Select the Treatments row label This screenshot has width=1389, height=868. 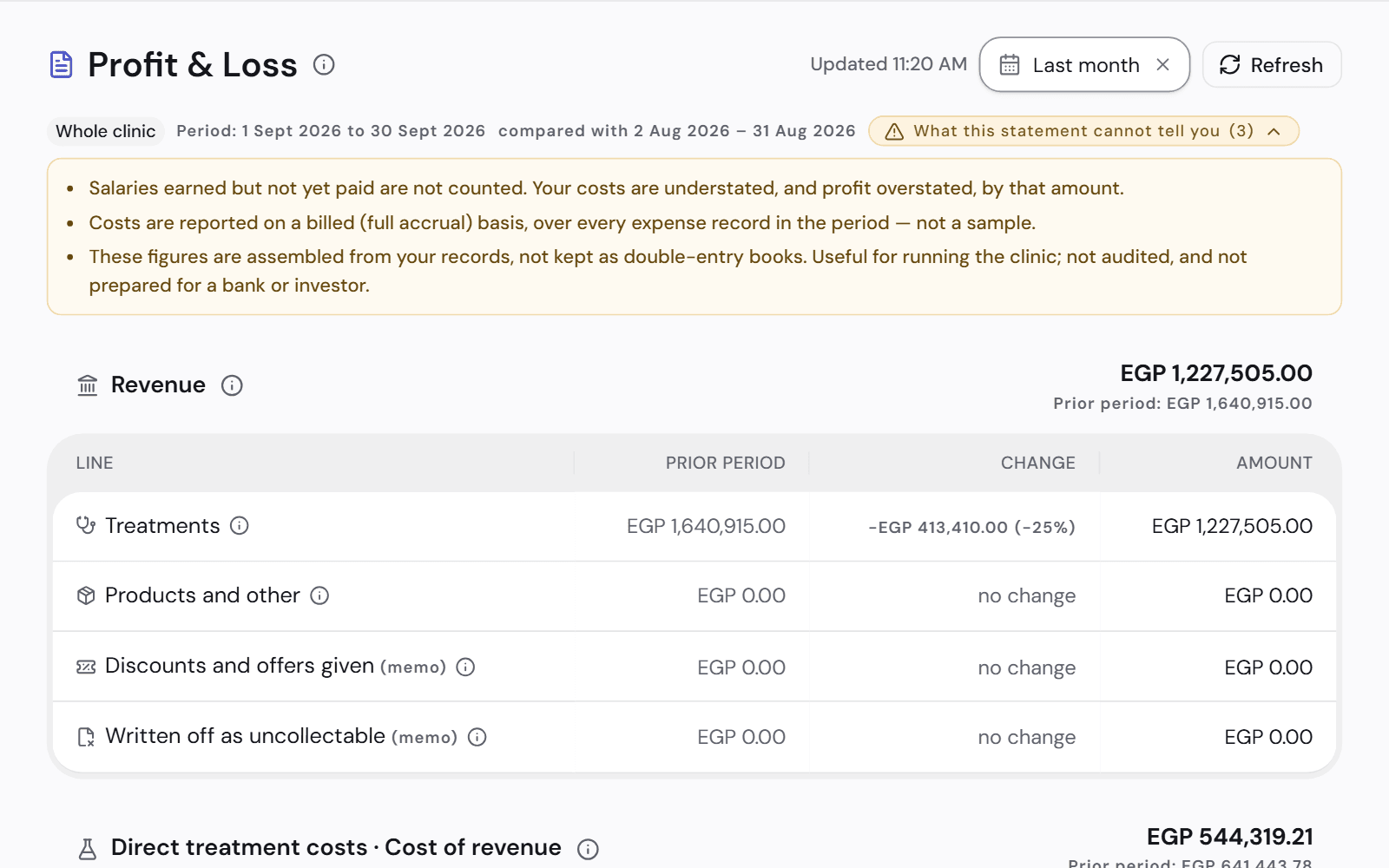point(162,525)
